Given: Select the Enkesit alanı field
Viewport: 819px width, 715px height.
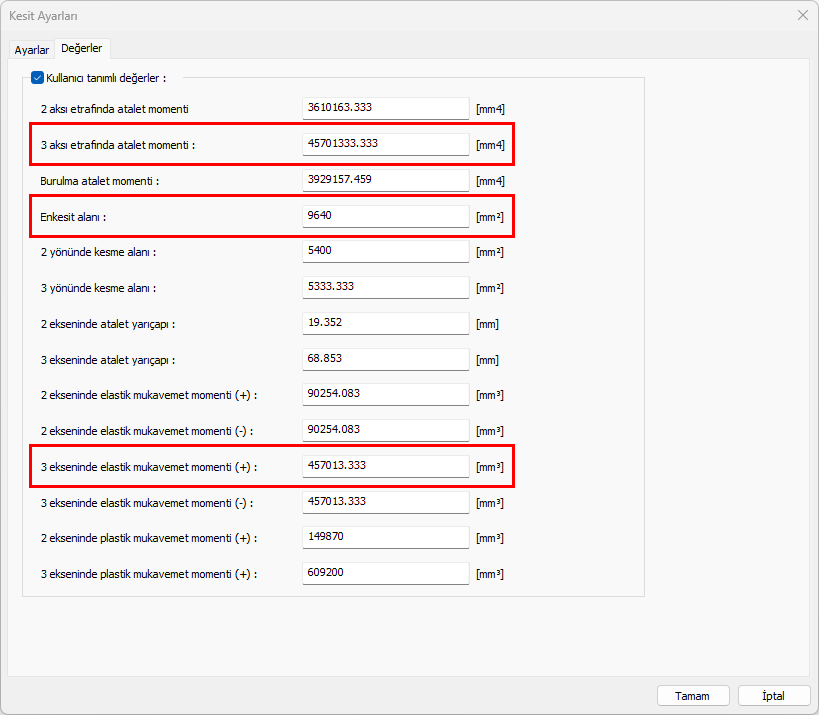Looking at the screenshot, I should (385, 216).
